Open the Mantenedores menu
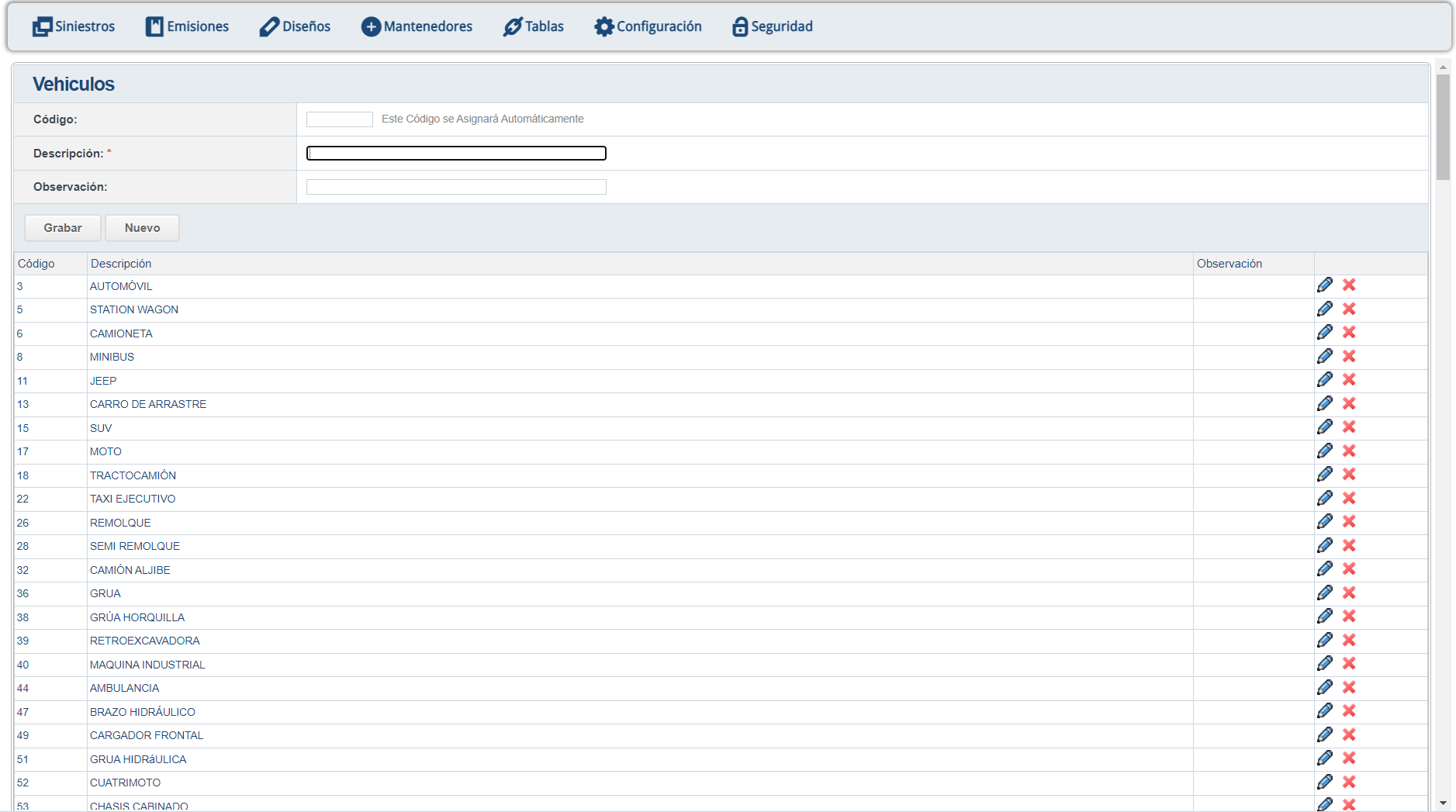Viewport: 1456px width, 812px height. pyautogui.click(x=417, y=26)
